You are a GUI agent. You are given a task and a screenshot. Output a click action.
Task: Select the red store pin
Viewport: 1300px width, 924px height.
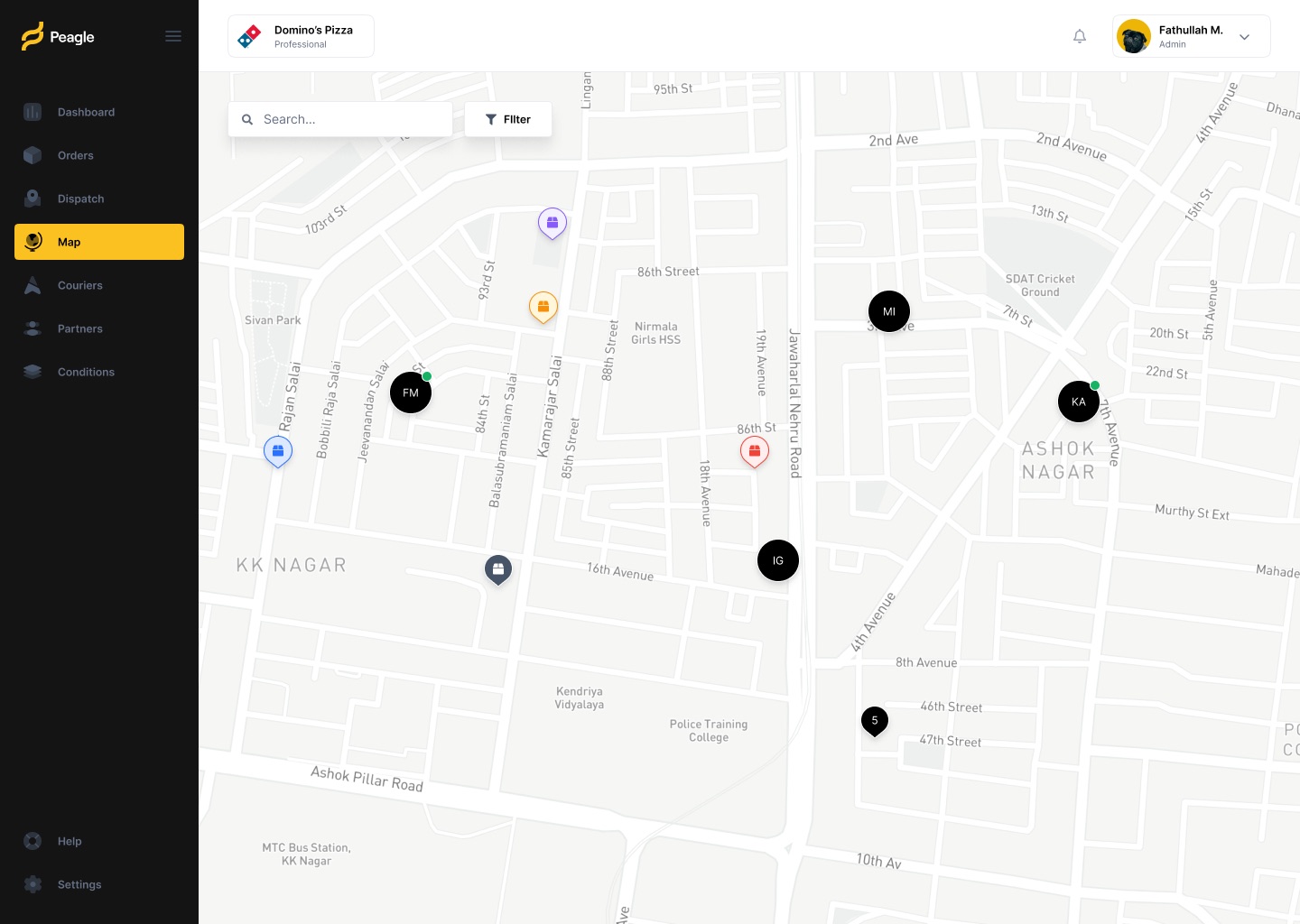(x=755, y=451)
